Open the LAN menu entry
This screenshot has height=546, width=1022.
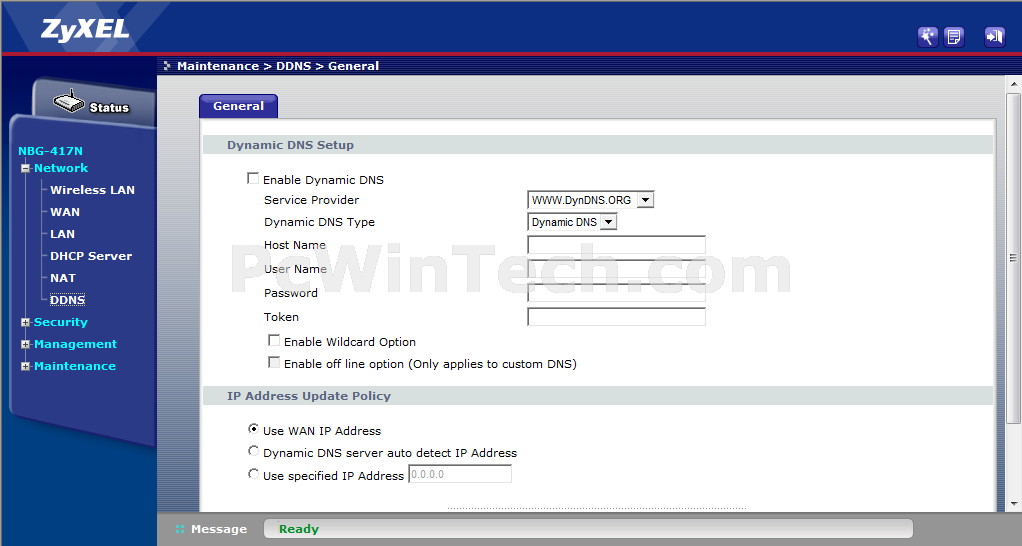tap(63, 234)
